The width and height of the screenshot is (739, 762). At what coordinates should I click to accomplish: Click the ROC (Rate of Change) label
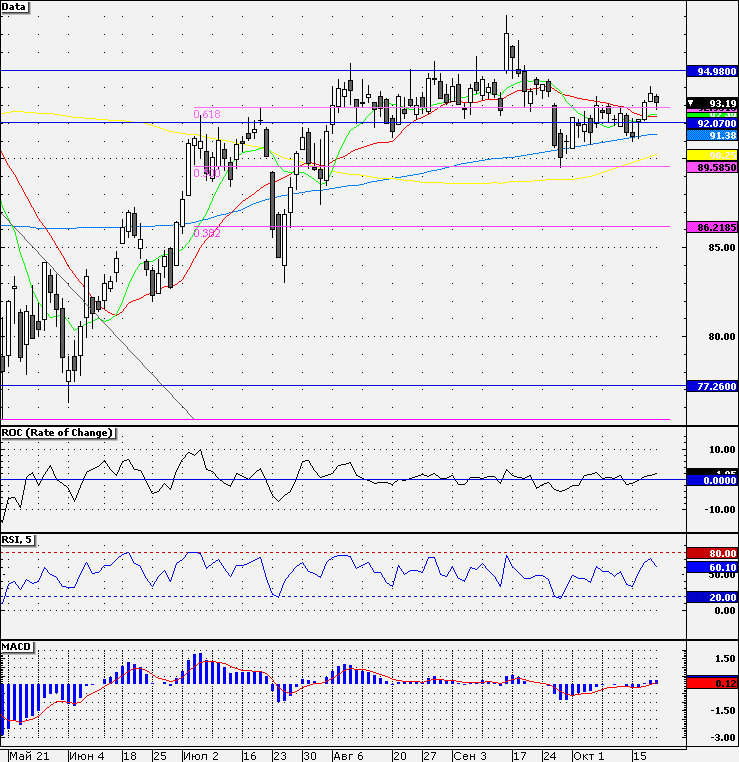pos(57,433)
